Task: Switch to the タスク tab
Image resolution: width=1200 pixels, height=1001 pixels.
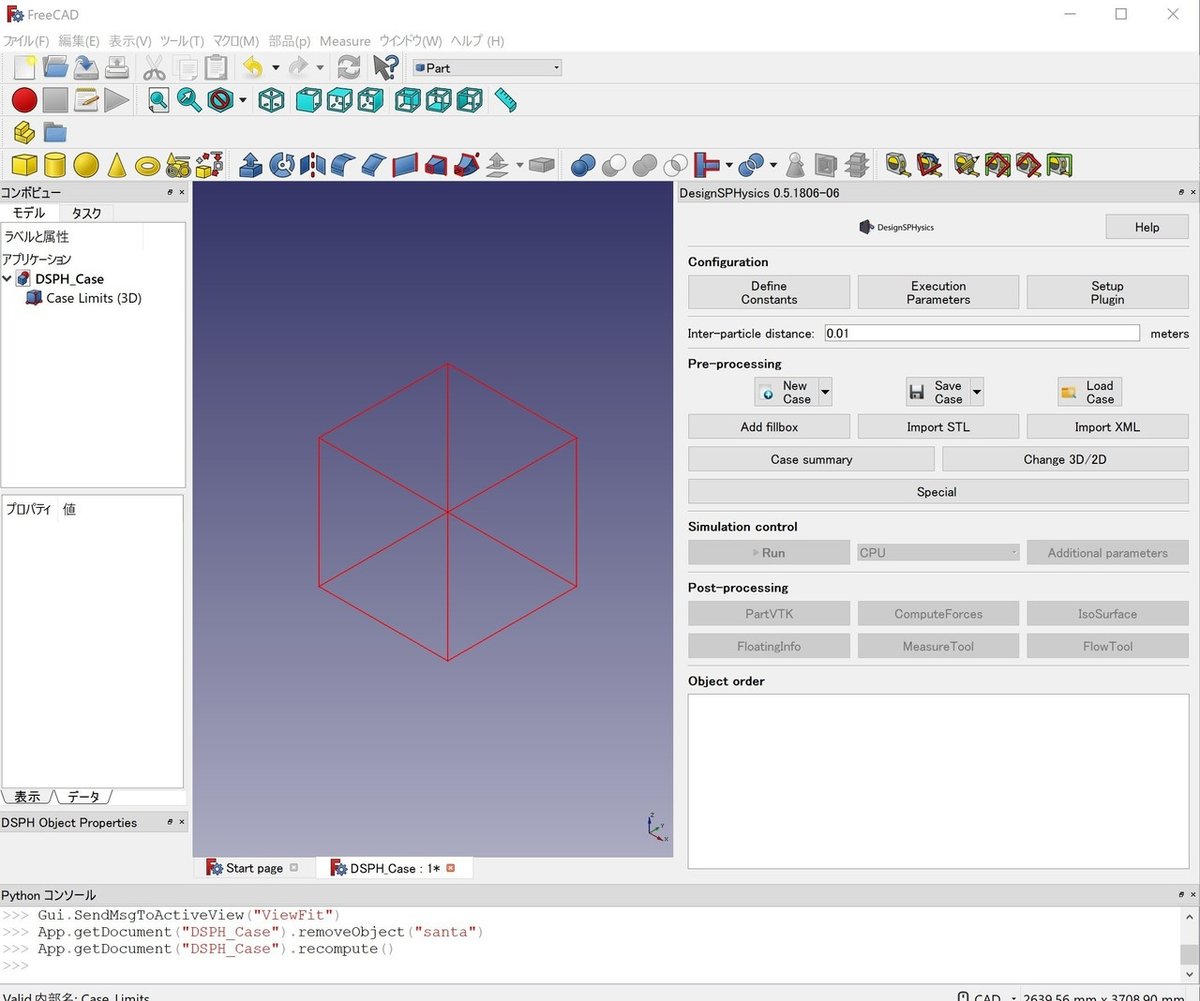Action: (x=86, y=213)
